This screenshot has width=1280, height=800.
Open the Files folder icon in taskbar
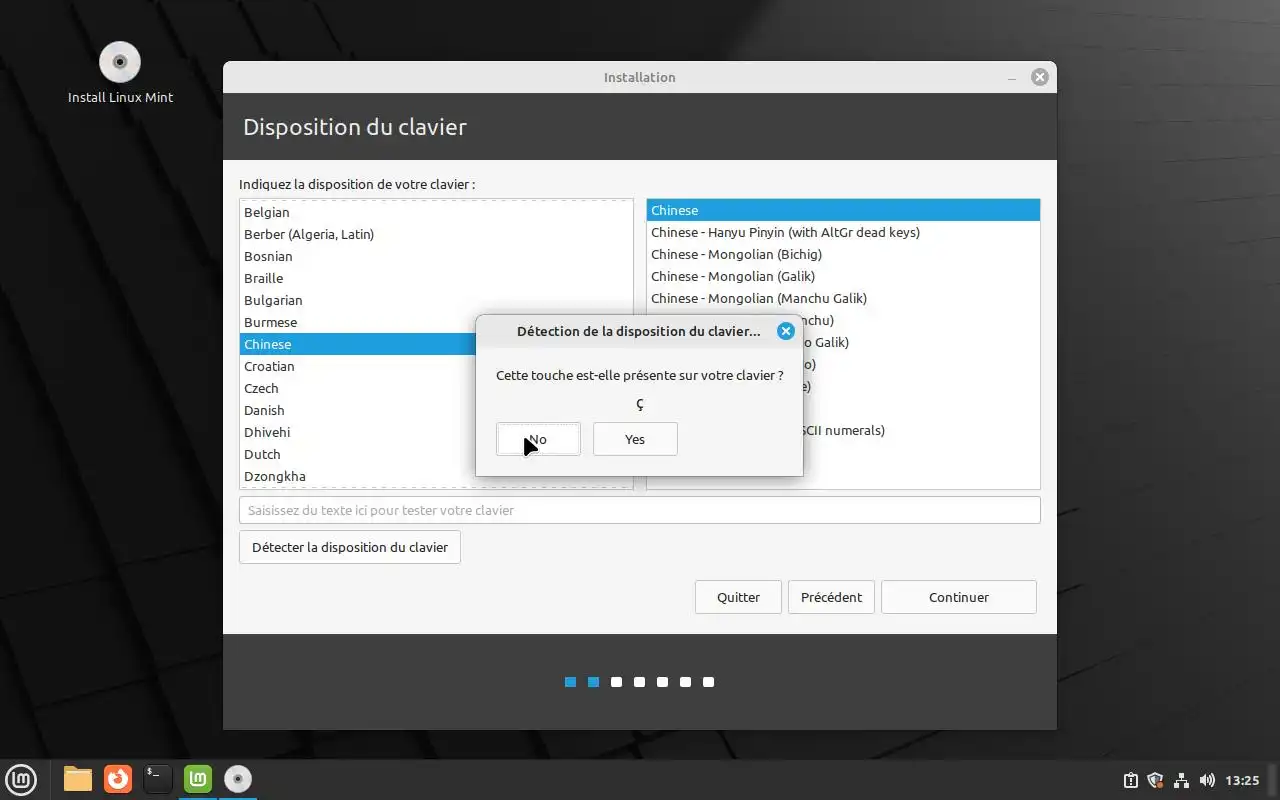(x=78, y=778)
